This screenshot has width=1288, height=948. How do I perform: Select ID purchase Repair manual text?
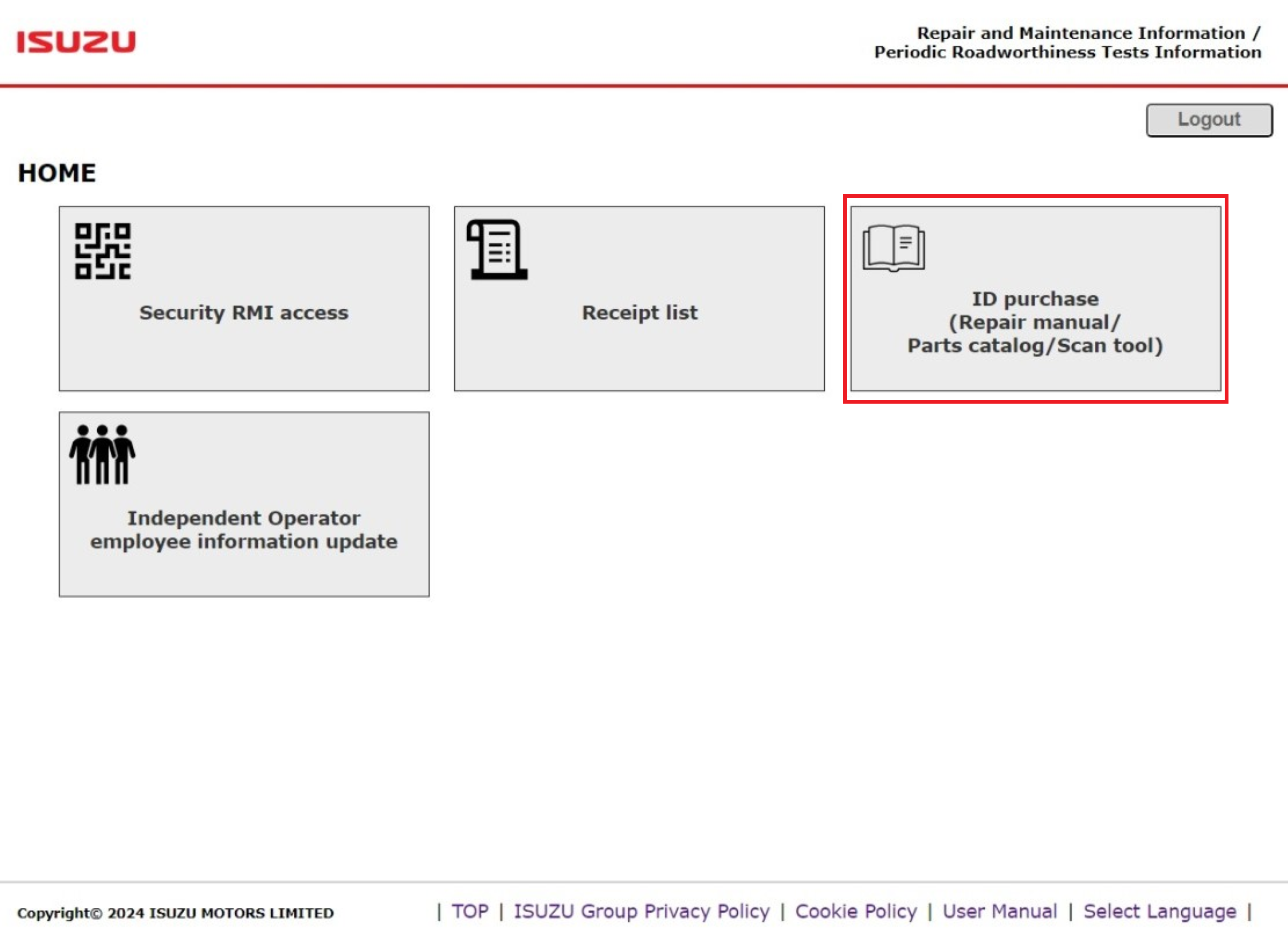point(1035,322)
